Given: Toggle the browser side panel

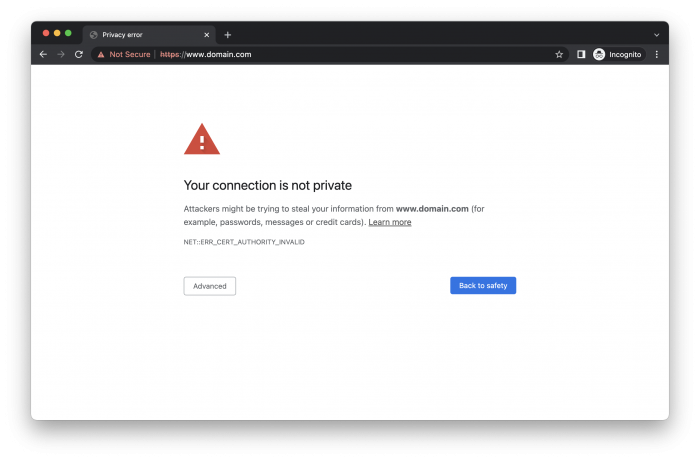Looking at the screenshot, I should click(x=581, y=54).
